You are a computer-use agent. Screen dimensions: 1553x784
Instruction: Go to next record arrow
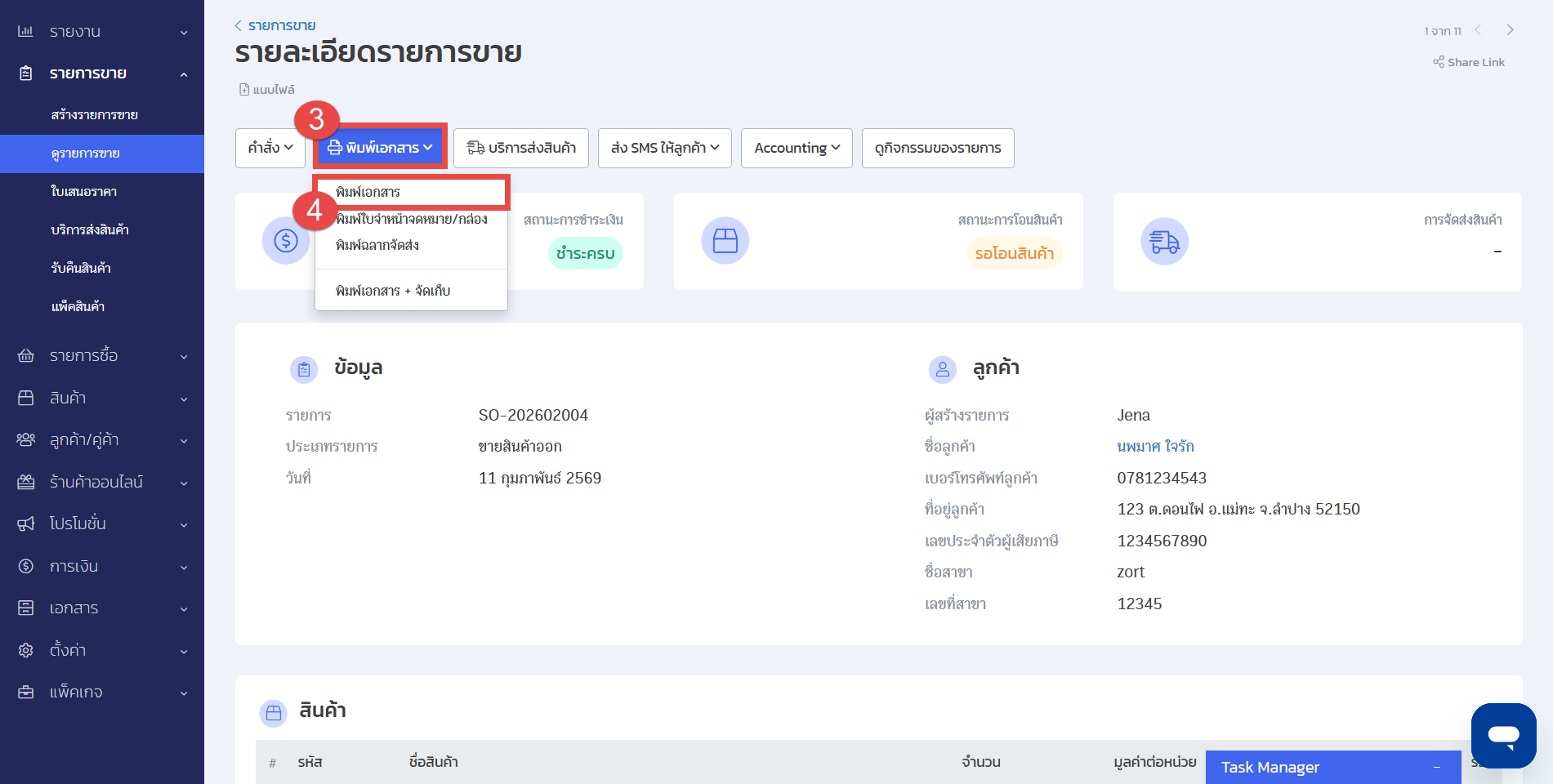click(1510, 30)
